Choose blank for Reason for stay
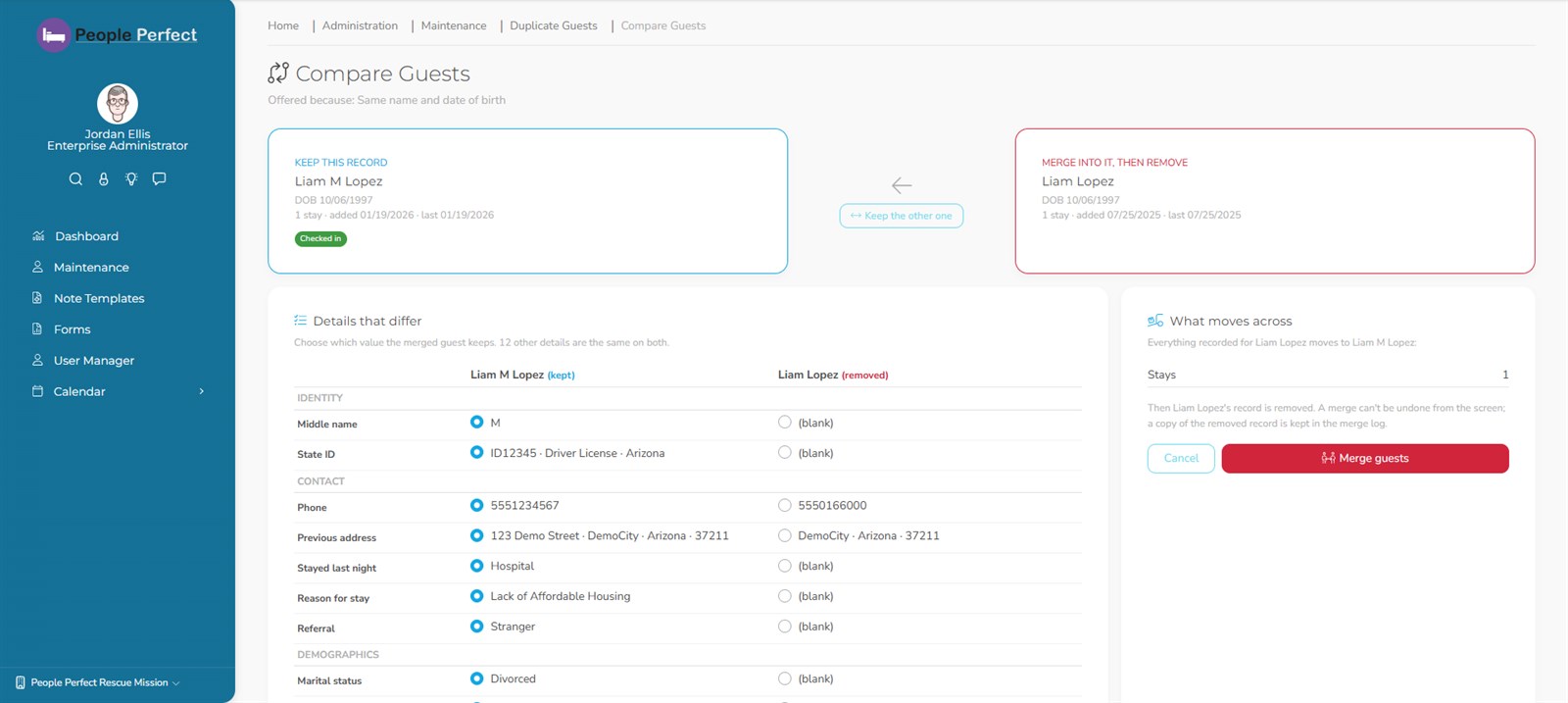This screenshot has width=1568, height=703. pyautogui.click(x=785, y=596)
